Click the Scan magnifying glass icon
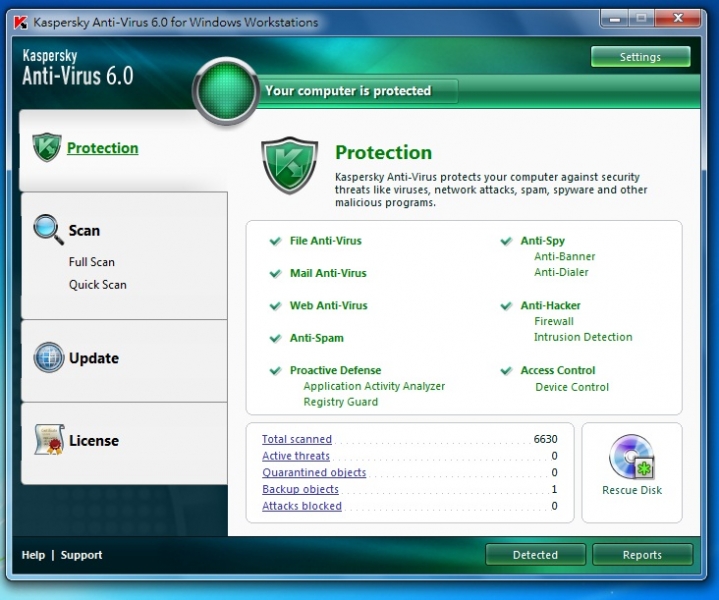 pyautogui.click(x=48, y=229)
